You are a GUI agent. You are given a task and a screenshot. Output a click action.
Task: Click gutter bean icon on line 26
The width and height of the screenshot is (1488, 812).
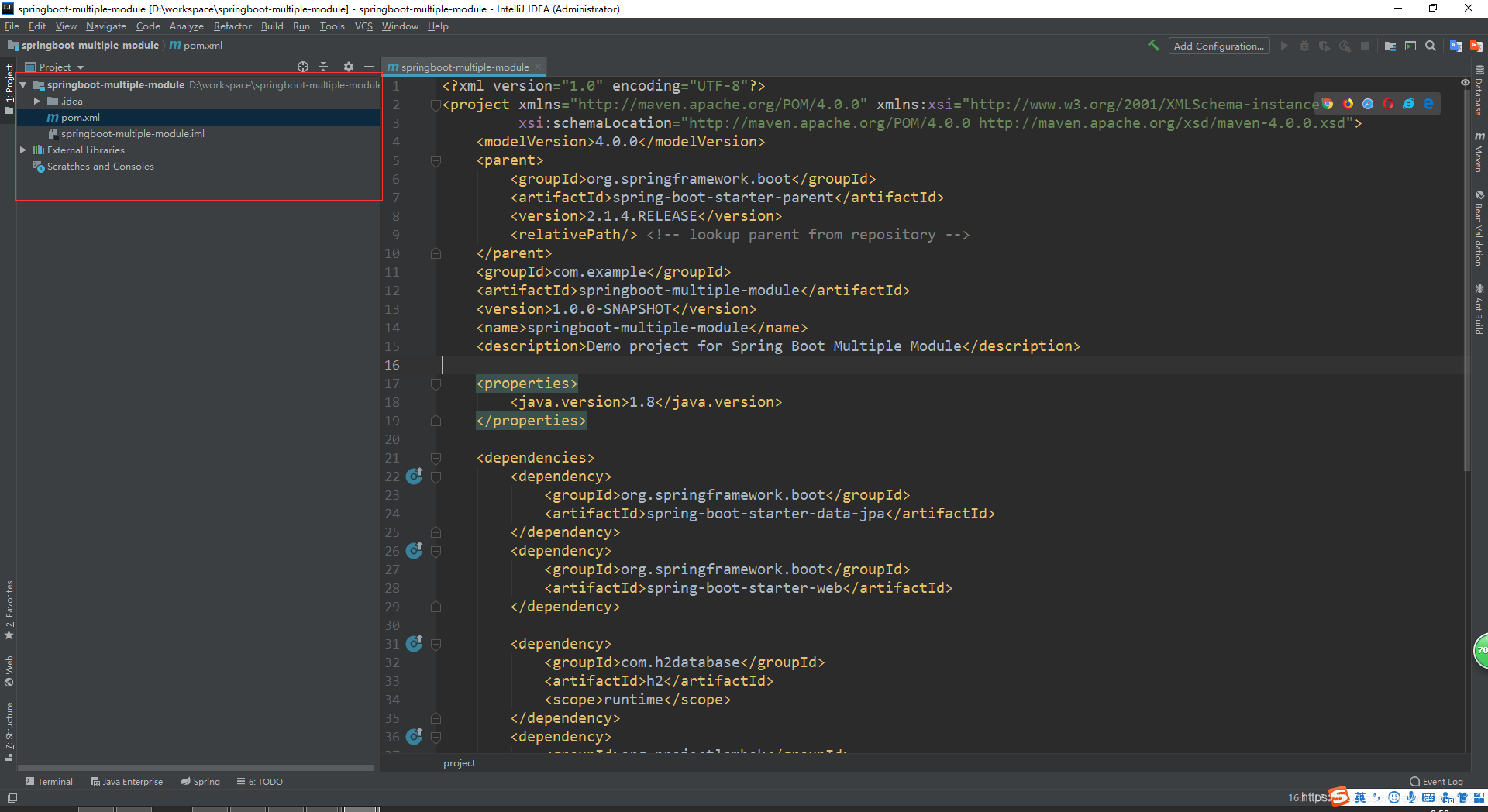[415, 550]
